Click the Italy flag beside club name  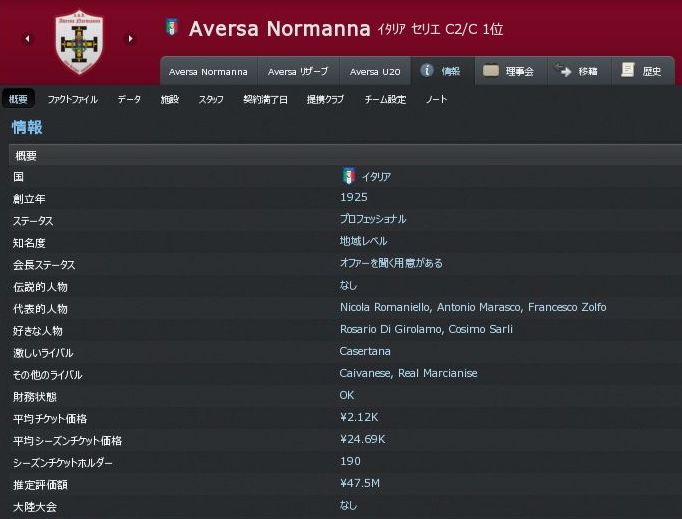click(x=170, y=28)
